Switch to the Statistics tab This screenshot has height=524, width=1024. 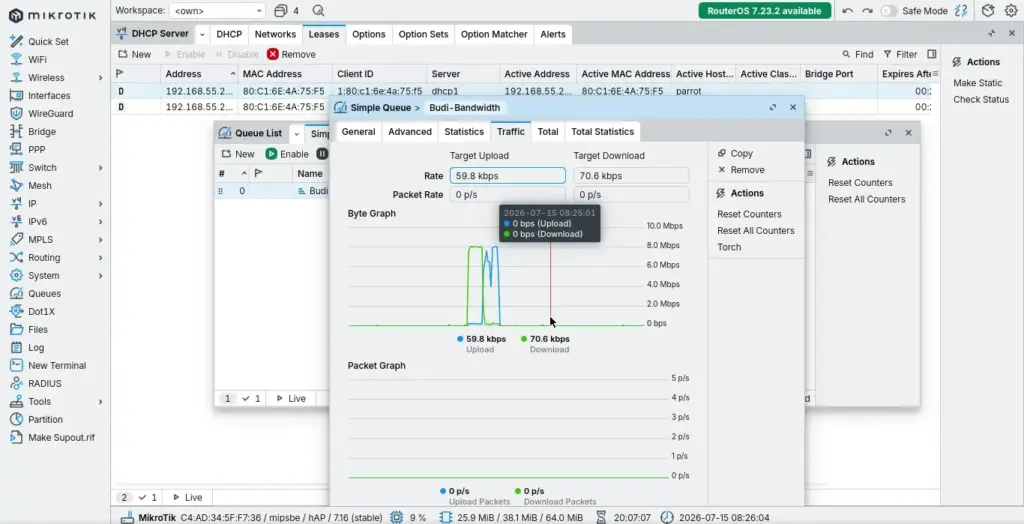coord(464,131)
